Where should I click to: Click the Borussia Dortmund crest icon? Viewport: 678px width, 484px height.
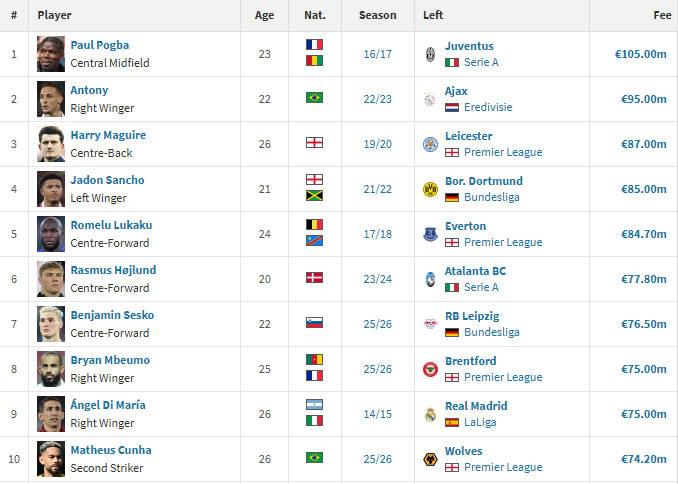coord(430,189)
